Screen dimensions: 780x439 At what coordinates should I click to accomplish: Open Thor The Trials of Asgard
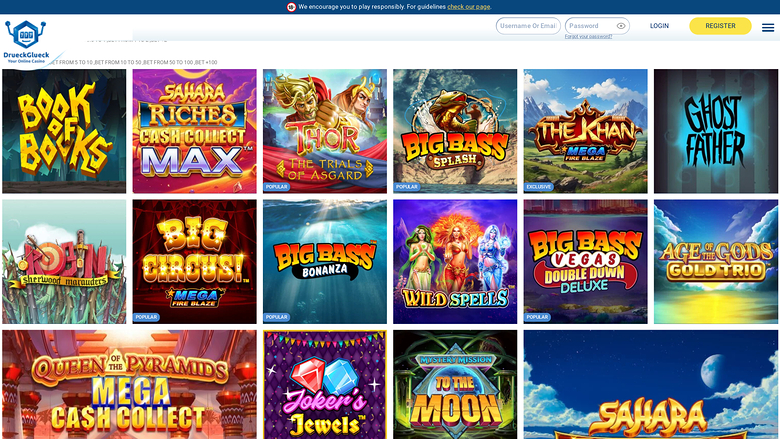325,131
